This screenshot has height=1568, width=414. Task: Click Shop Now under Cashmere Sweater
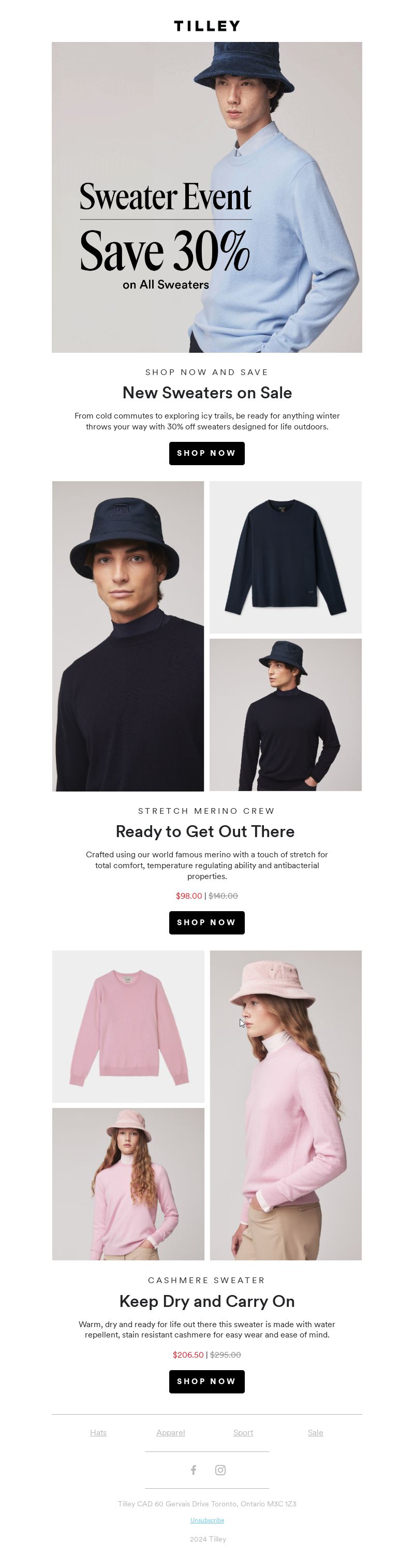[x=206, y=1382]
